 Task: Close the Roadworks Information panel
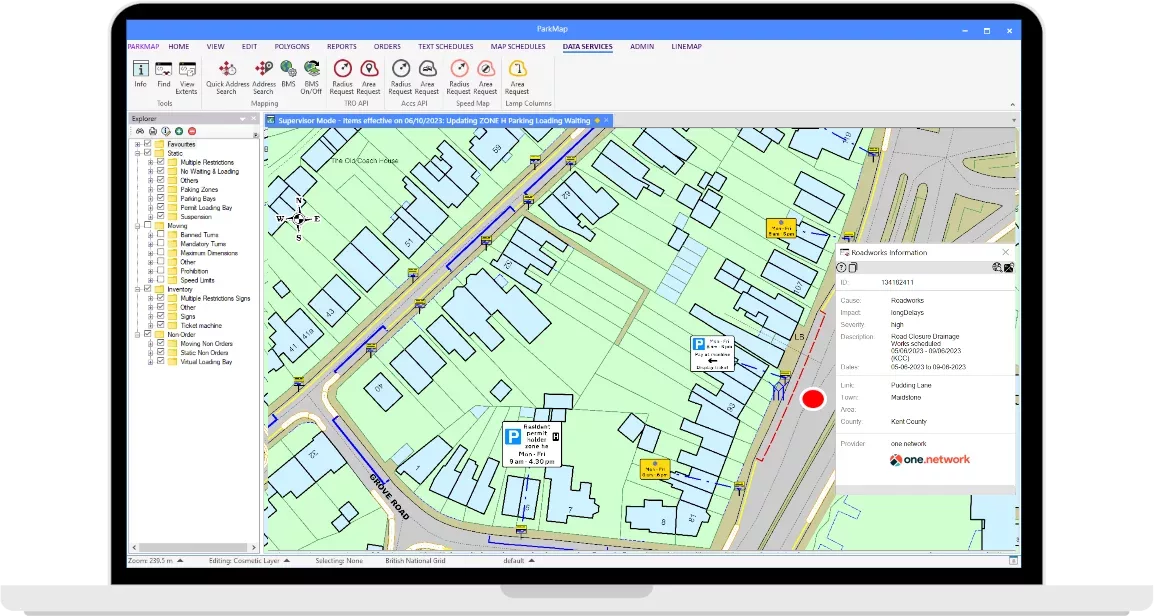pos(1005,253)
